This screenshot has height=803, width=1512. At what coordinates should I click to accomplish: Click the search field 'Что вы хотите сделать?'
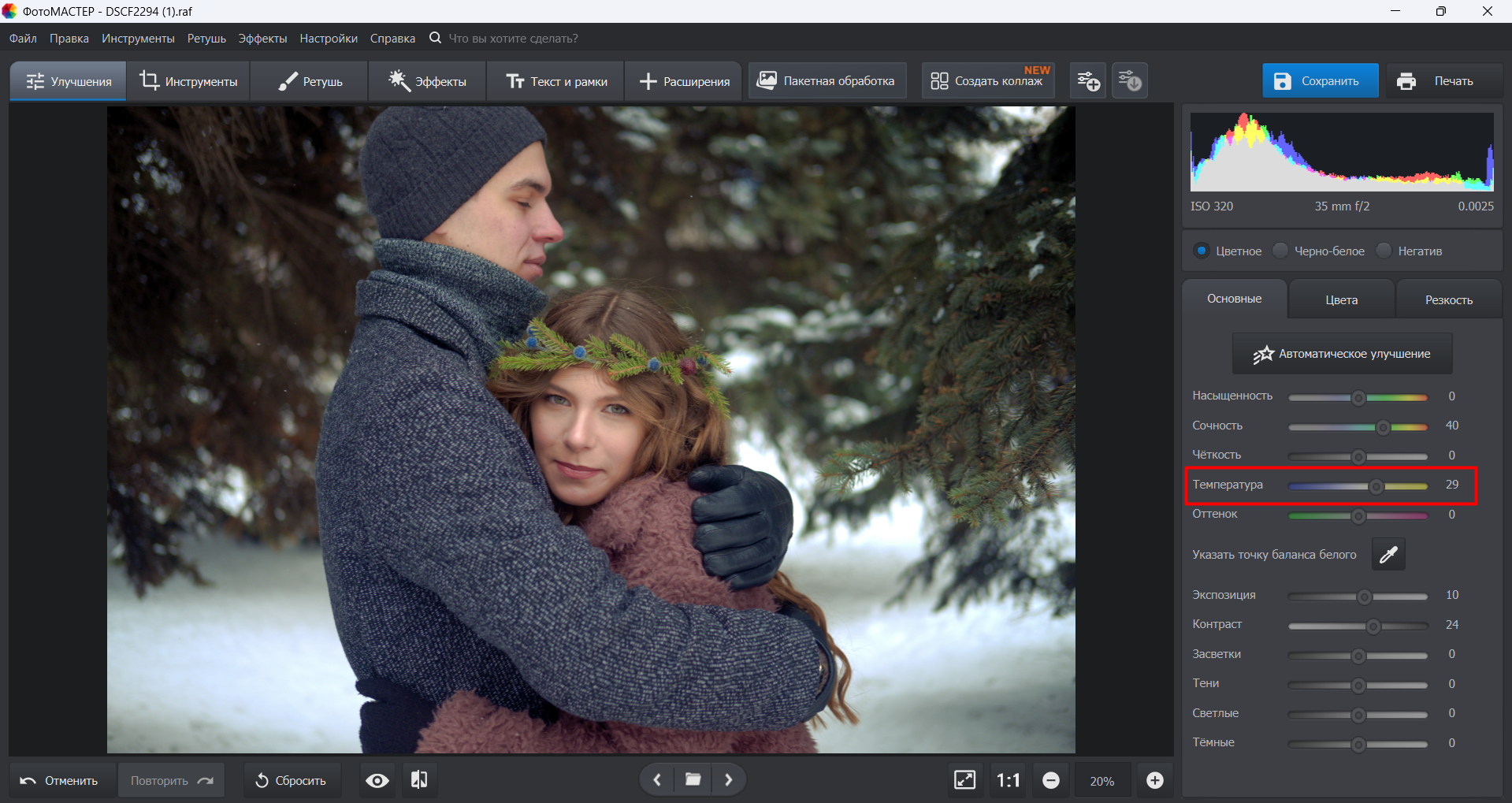513,39
